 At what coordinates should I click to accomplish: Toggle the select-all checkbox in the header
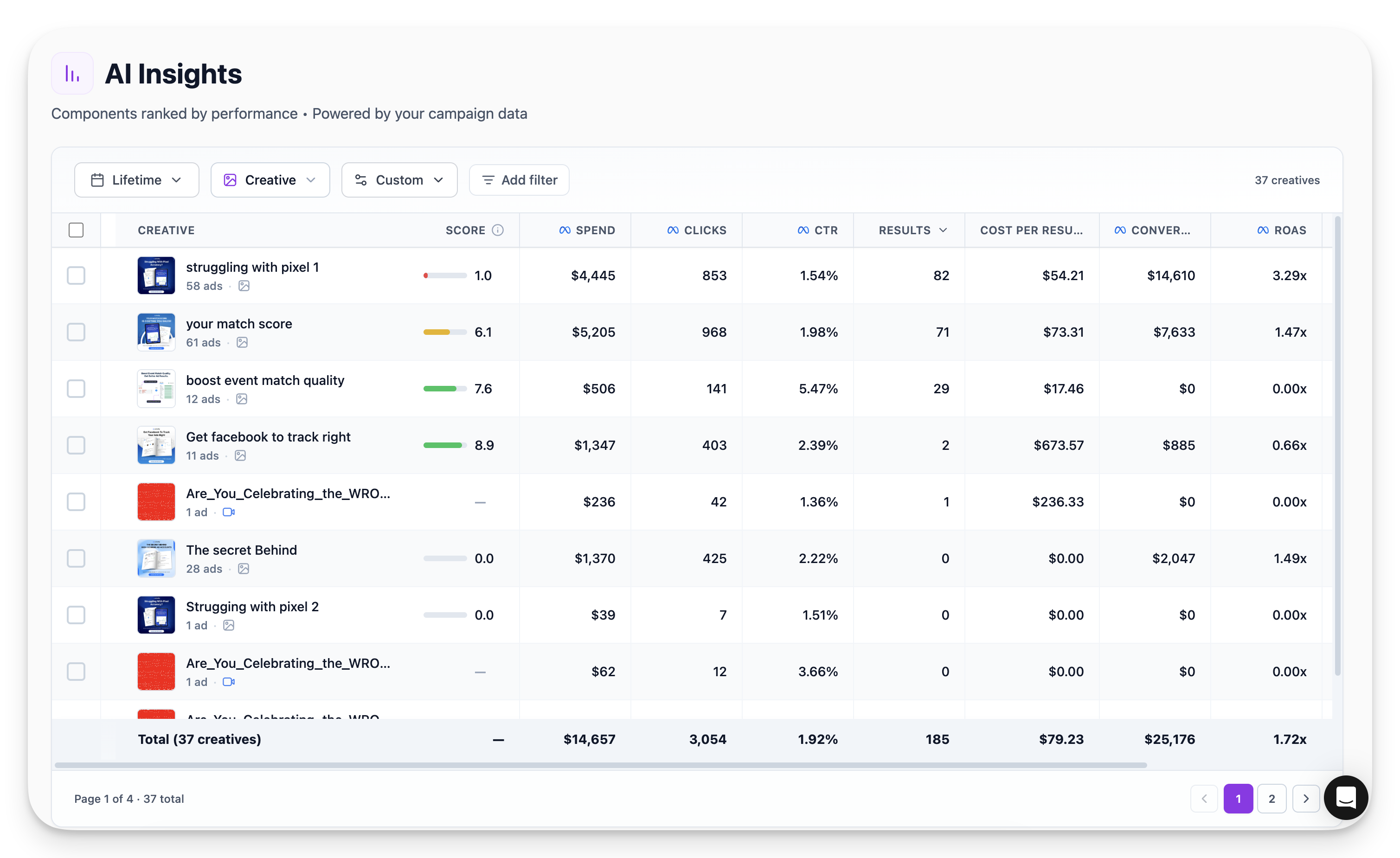[76, 230]
